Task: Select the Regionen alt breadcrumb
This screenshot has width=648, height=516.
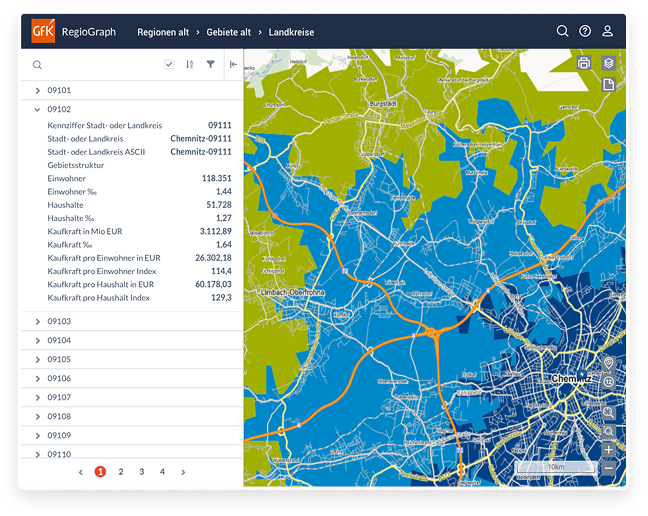Action: coord(163,32)
